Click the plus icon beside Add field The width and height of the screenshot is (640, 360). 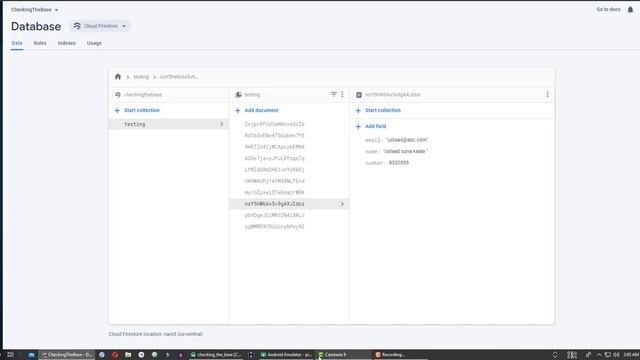point(358,127)
